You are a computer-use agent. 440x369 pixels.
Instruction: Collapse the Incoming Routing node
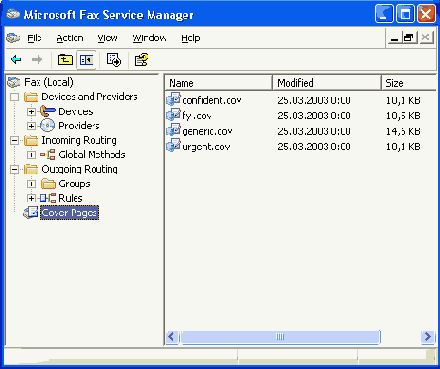[14, 140]
